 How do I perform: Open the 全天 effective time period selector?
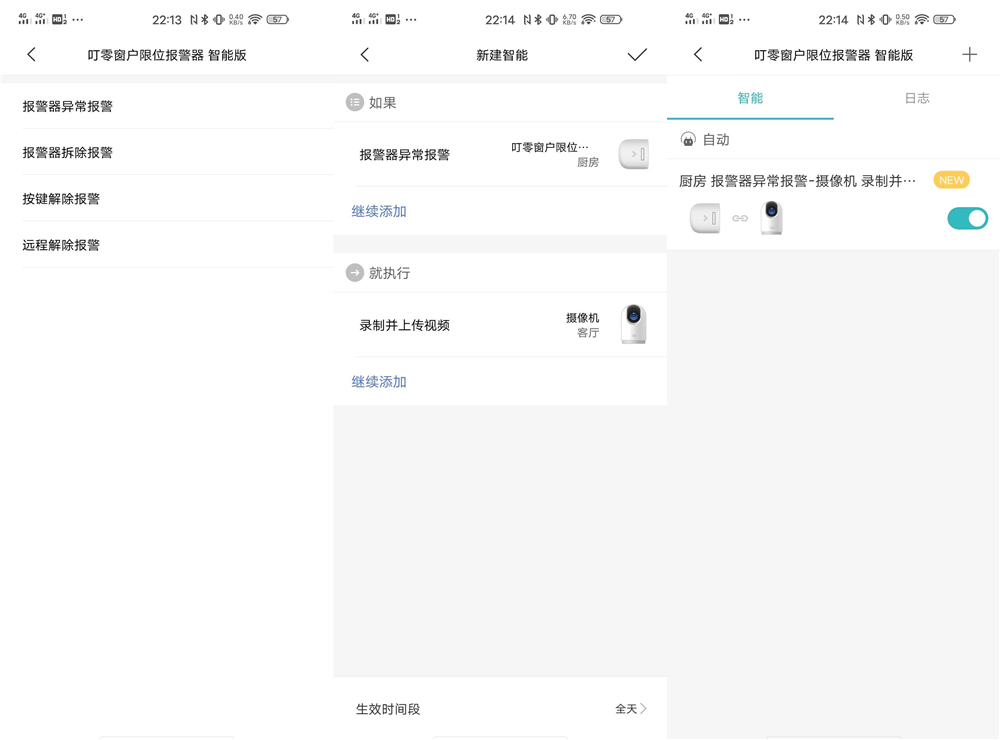[628, 708]
